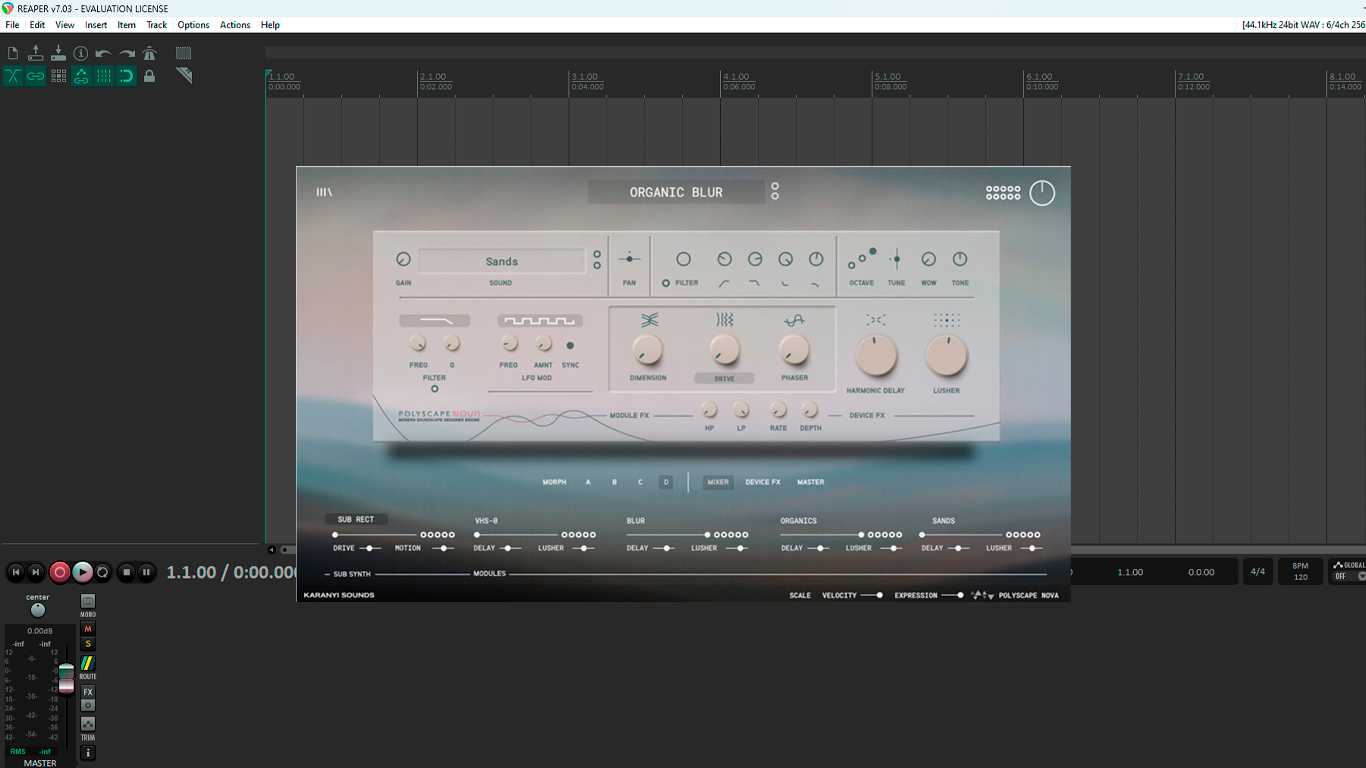1366x768 pixels.
Task: Toggle auto-crossfade toolbar icon
Action: coord(13,76)
